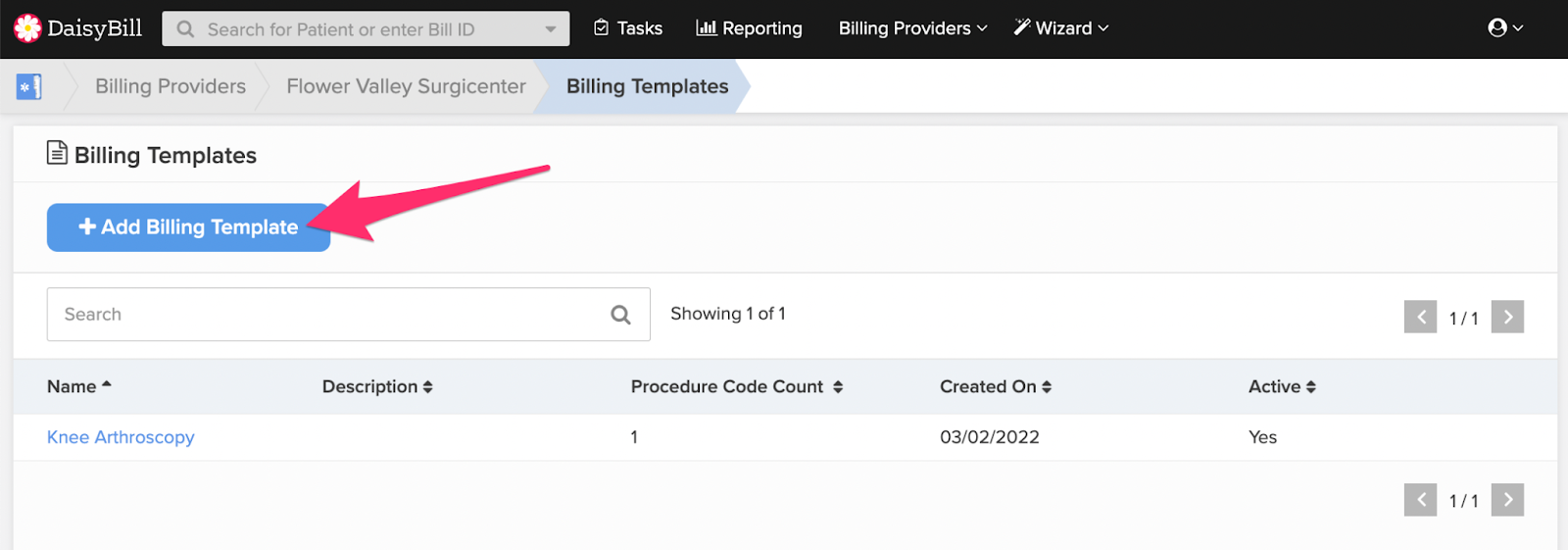Viewport: 1568px width, 550px height.
Task: Expand the Billing Providers dropdown menu
Action: (x=912, y=28)
